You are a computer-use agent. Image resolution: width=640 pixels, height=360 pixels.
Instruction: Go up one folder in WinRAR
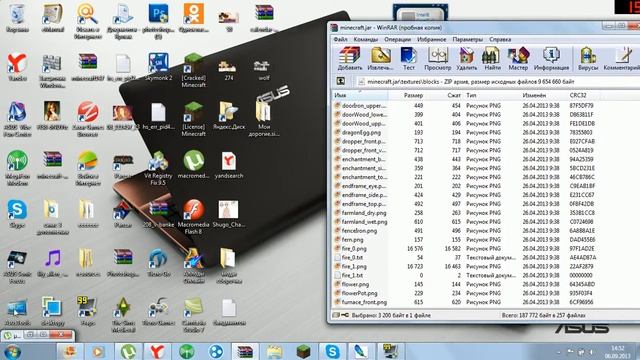point(340,81)
